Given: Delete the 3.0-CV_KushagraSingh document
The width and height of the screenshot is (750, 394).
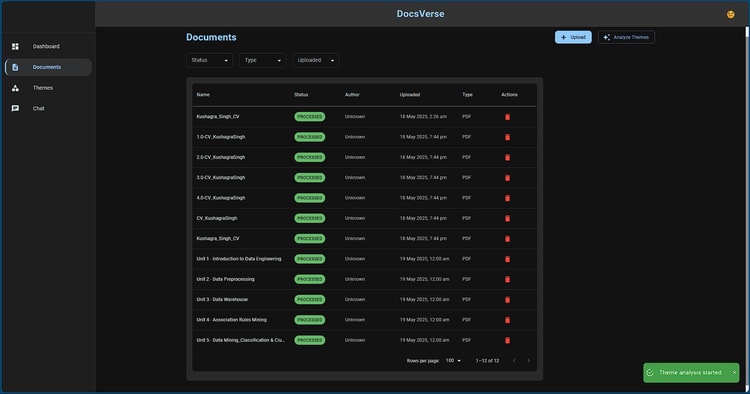Looking at the screenshot, I should [x=507, y=178].
